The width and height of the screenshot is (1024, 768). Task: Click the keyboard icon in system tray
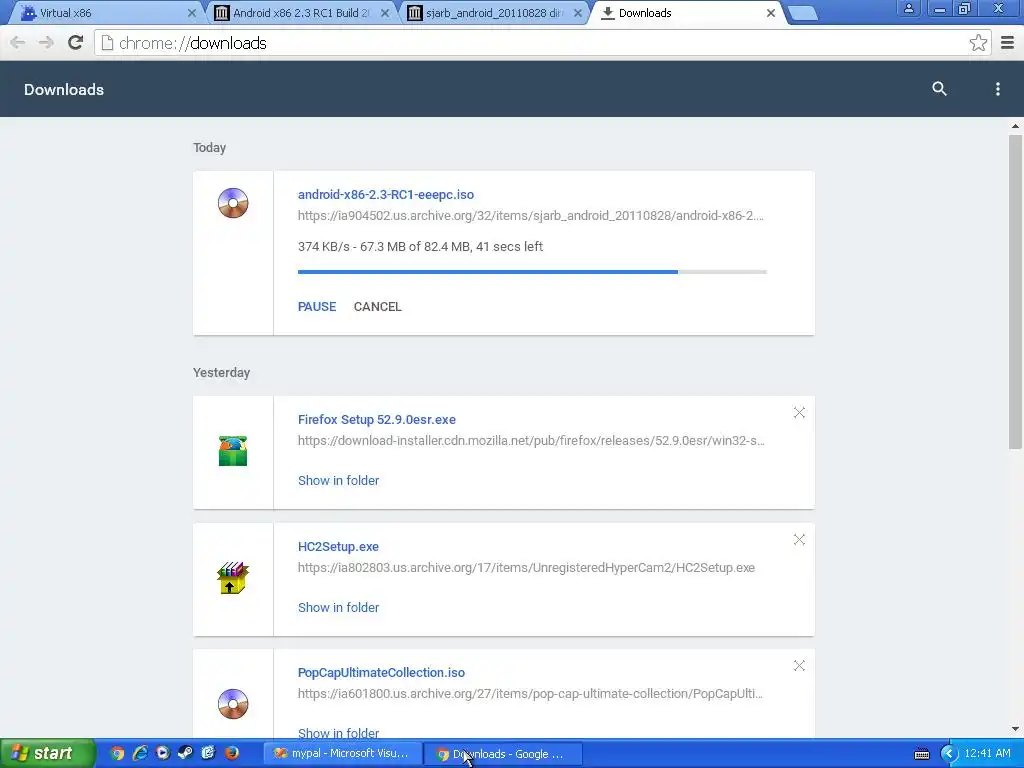click(x=921, y=754)
